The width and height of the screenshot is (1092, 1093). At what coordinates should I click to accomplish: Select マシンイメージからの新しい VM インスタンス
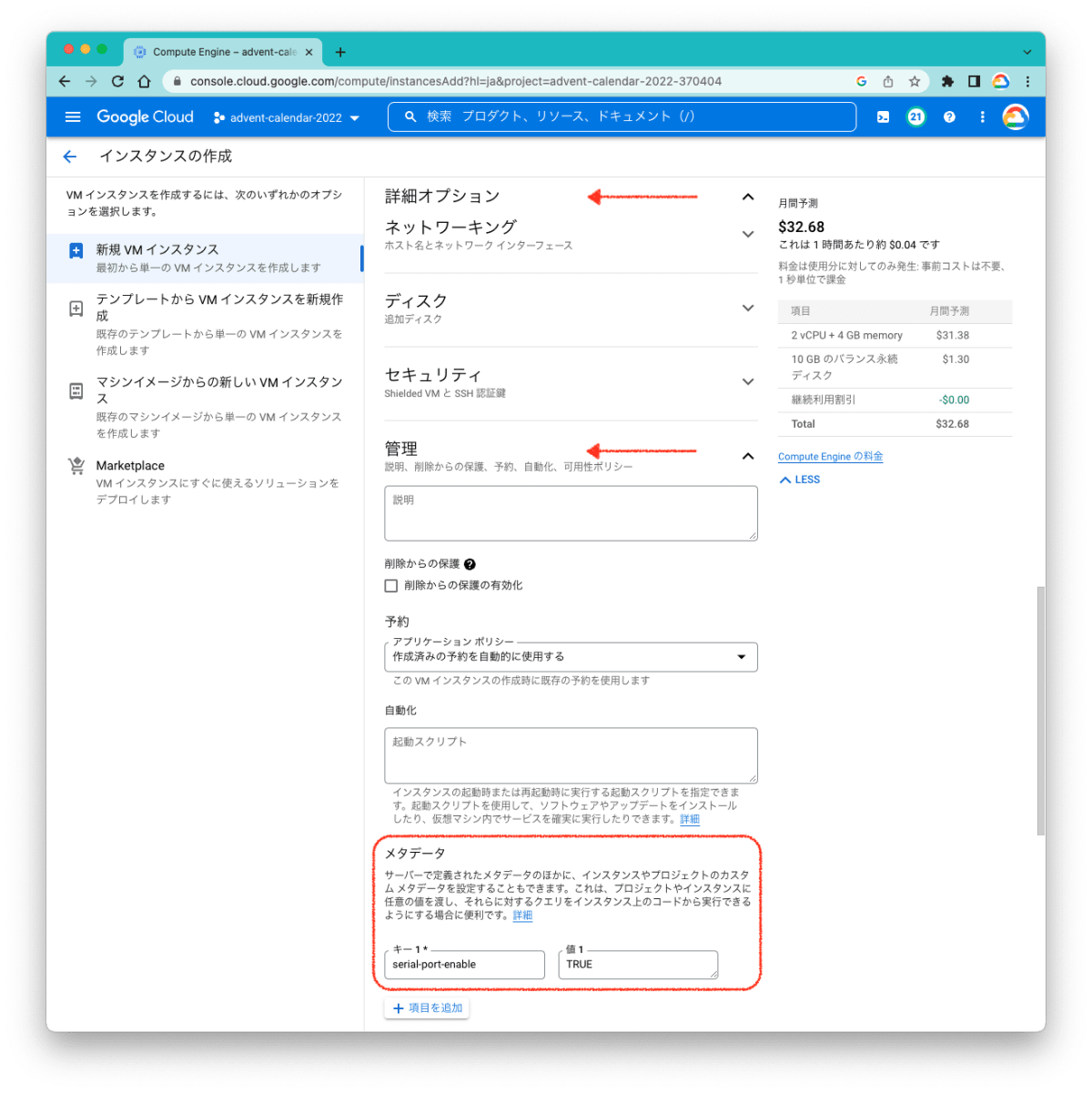[x=206, y=407]
